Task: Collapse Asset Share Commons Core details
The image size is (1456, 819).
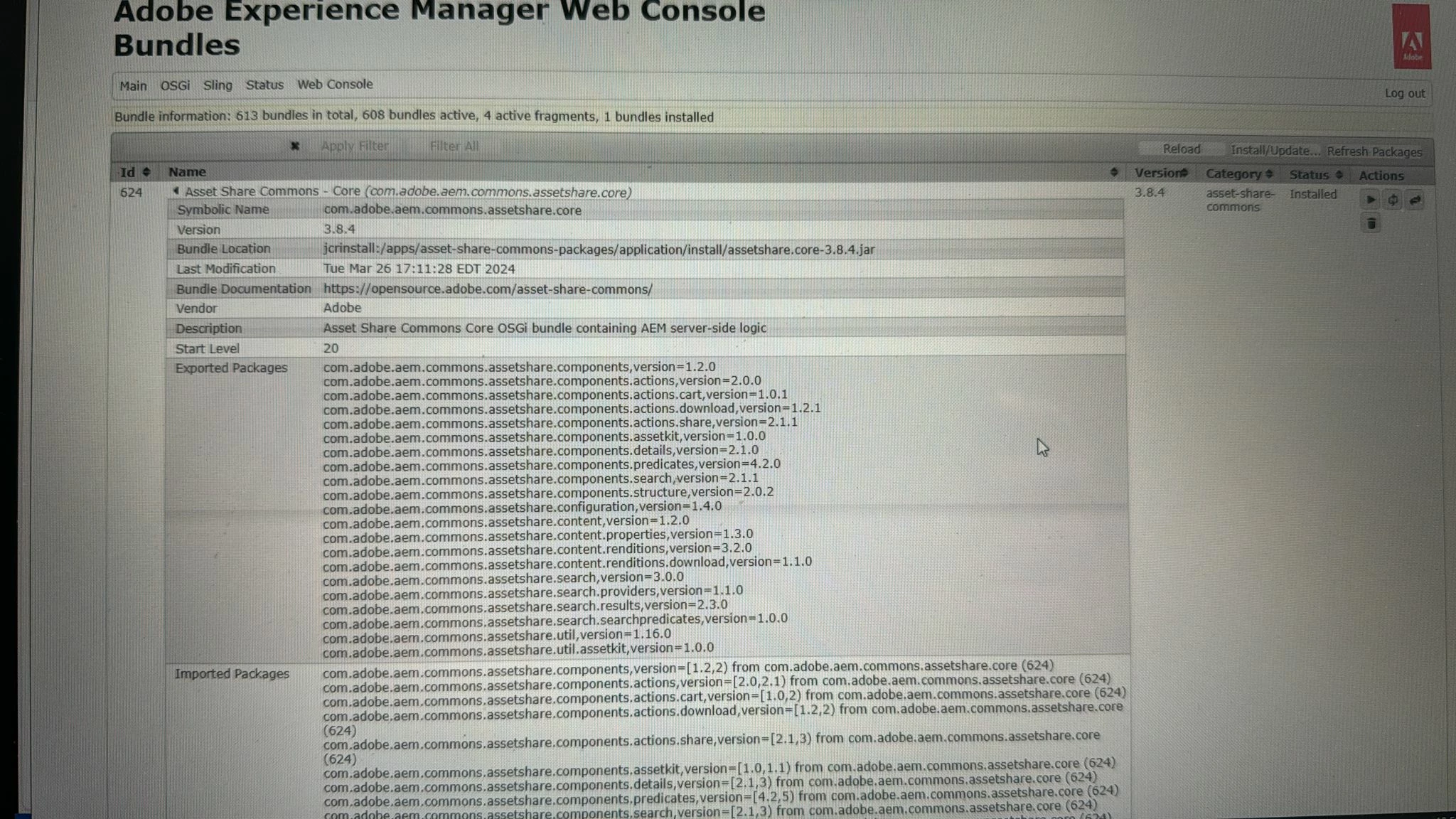Action: (x=176, y=191)
